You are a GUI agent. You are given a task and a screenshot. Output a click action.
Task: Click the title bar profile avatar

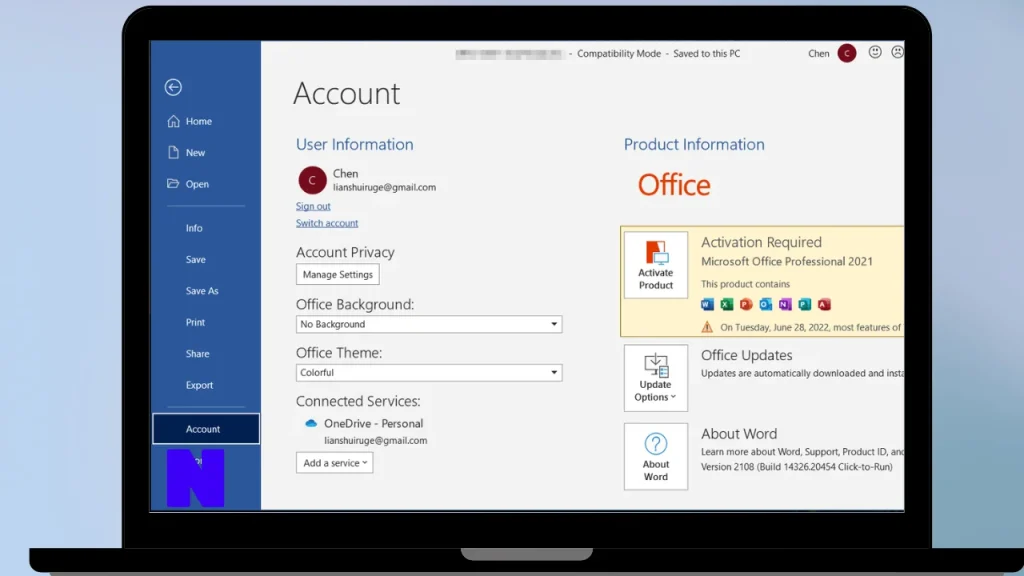(x=847, y=53)
